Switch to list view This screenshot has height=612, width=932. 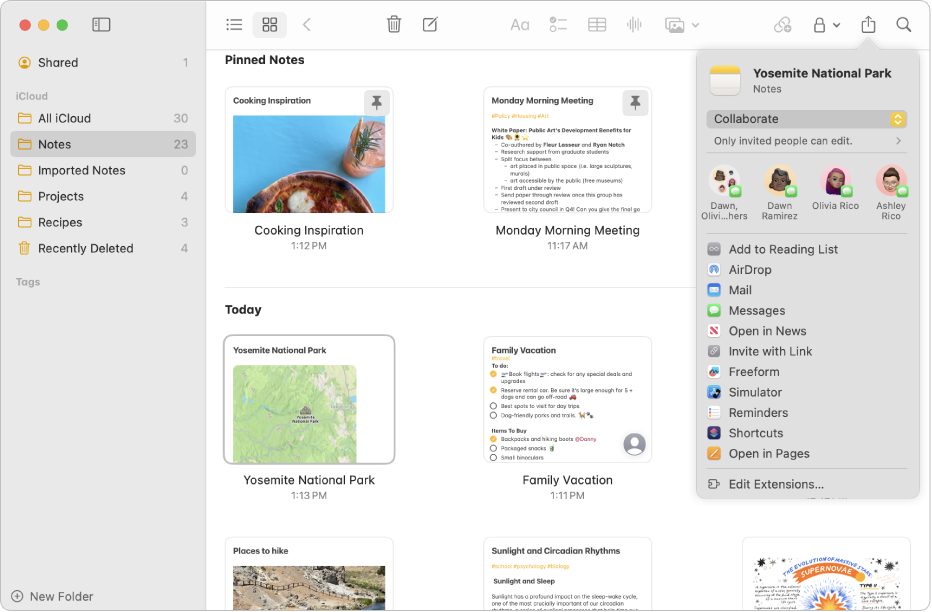[x=234, y=25]
